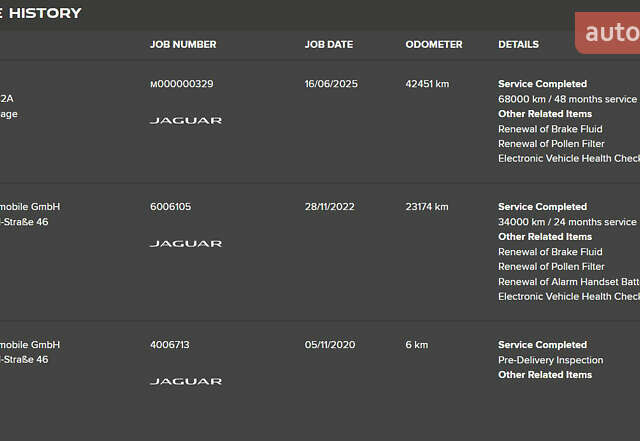Click job number M000000329
Screen dimensions: 640x441
(182, 84)
